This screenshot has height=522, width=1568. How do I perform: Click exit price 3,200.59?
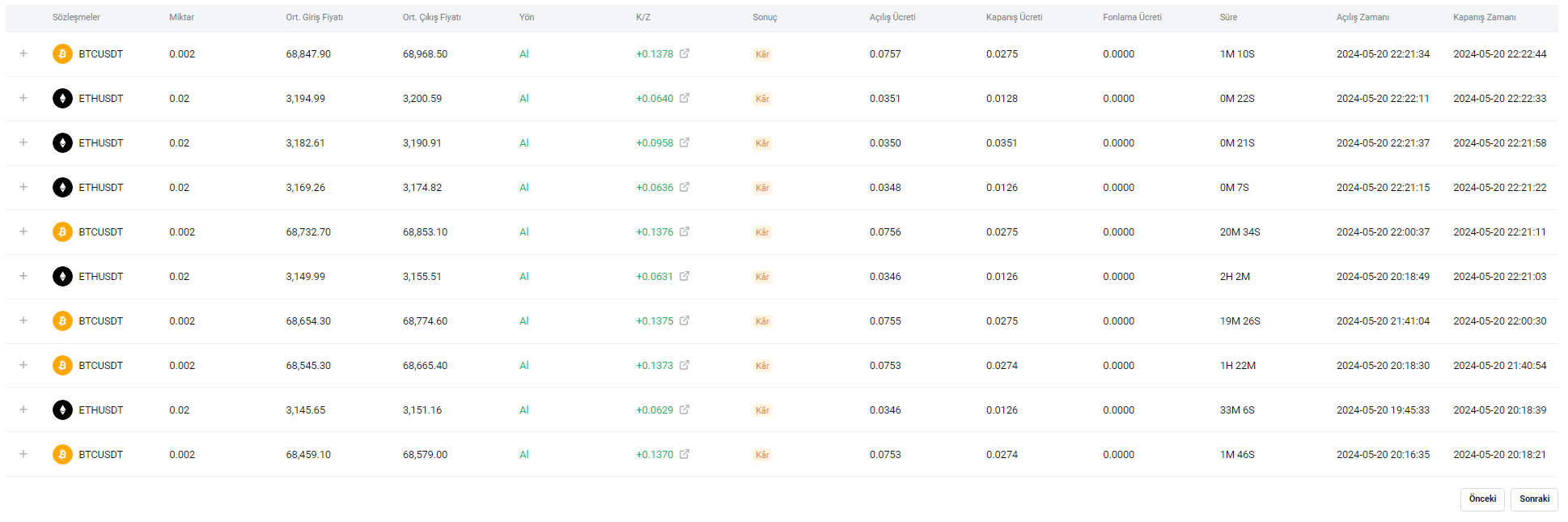pos(422,99)
